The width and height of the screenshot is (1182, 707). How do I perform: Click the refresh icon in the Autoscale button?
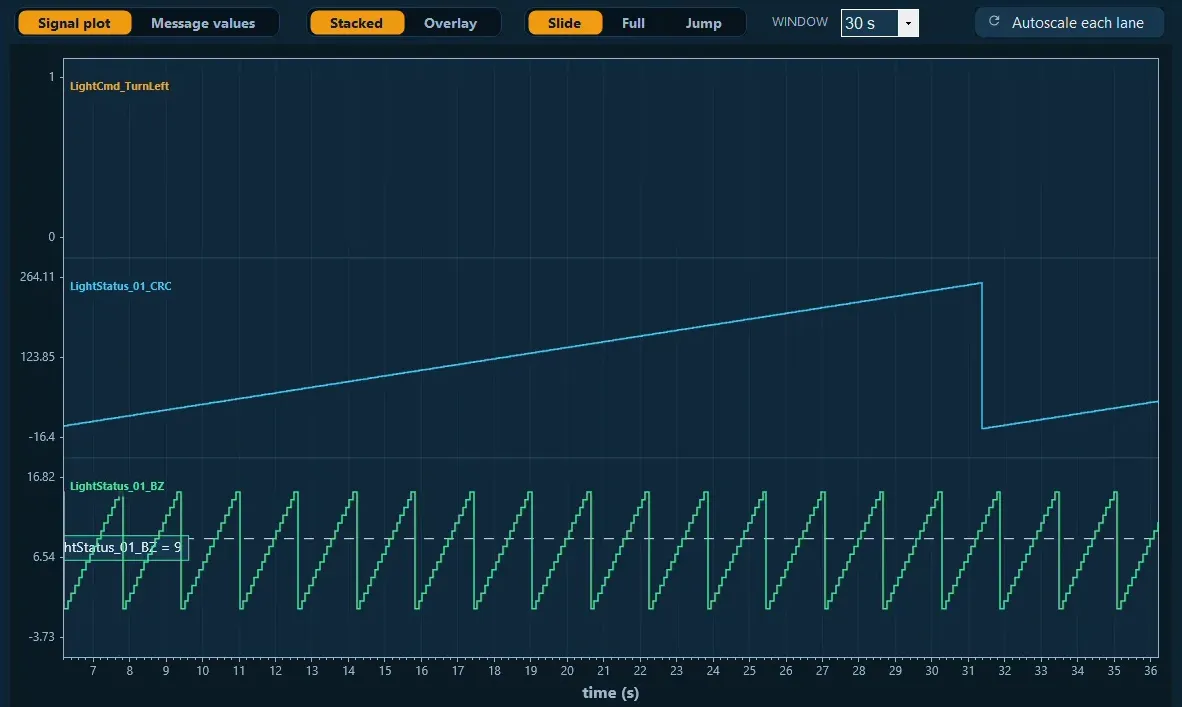[994, 22]
